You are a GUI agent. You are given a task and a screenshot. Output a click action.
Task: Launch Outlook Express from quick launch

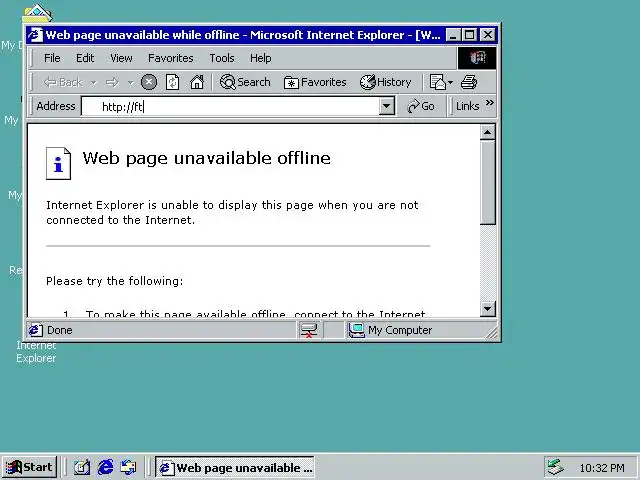point(129,467)
